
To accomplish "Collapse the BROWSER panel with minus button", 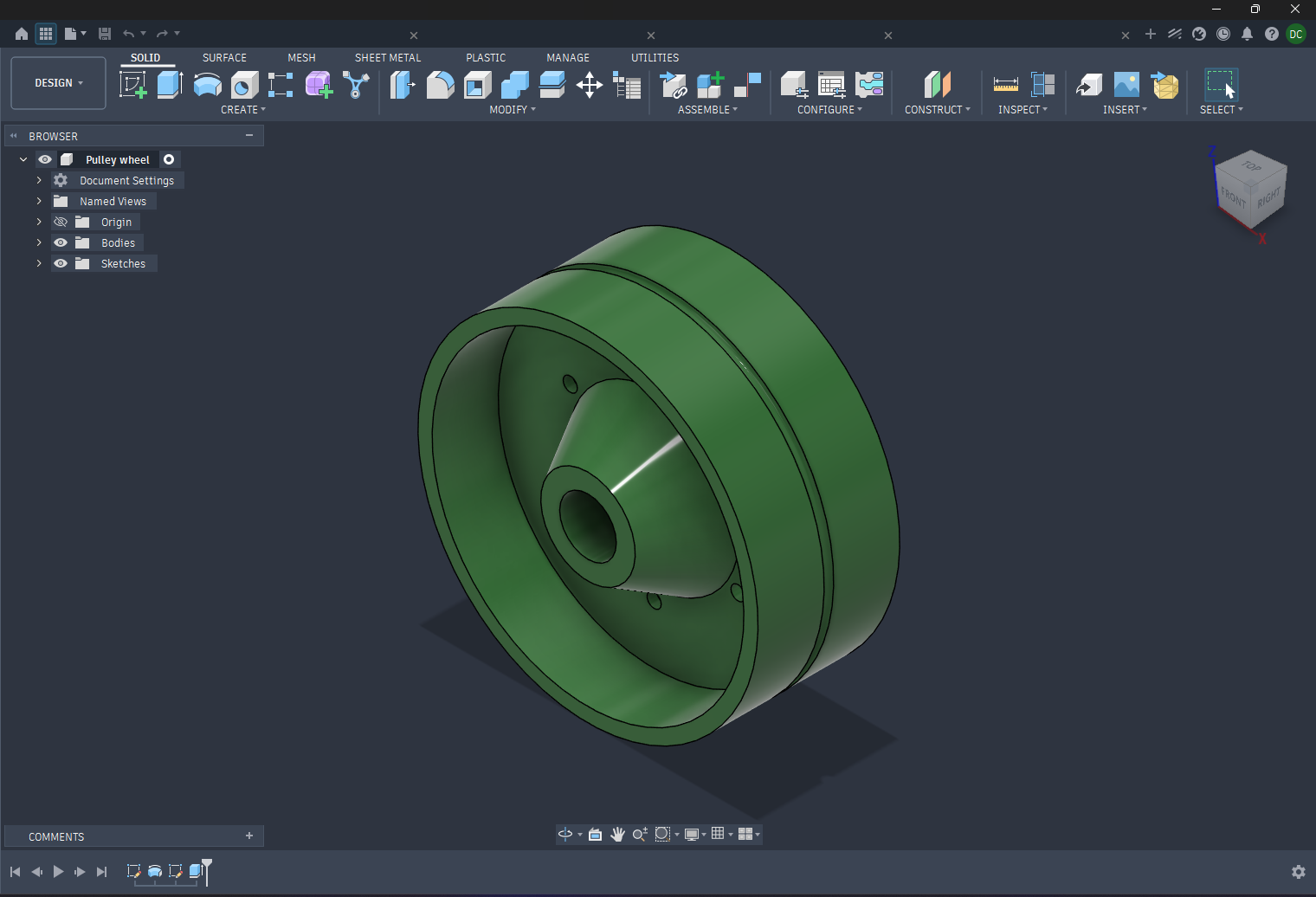I will coord(249,136).
